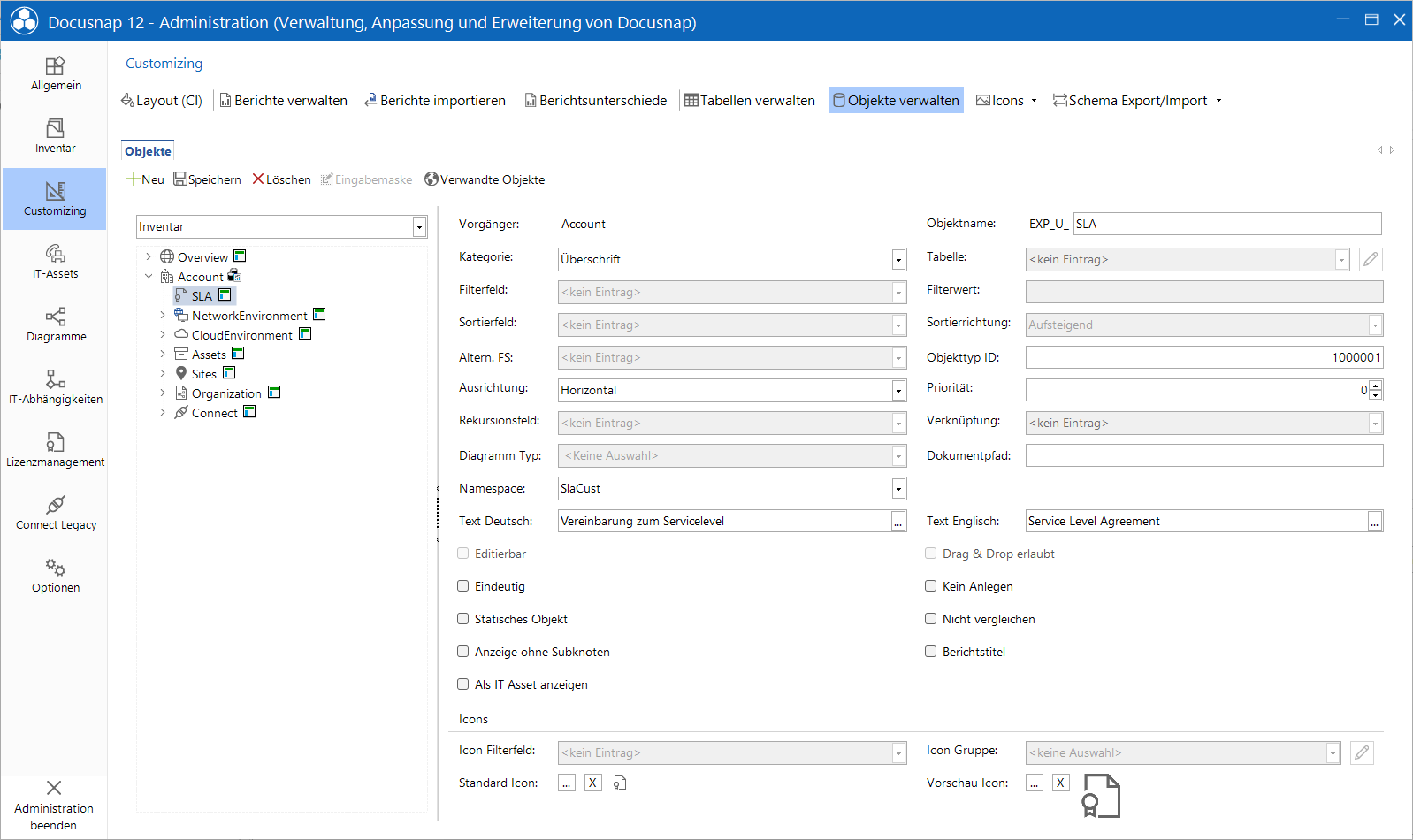Create a new object with Neu
The width and height of the screenshot is (1413, 840).
pos(145,179)
